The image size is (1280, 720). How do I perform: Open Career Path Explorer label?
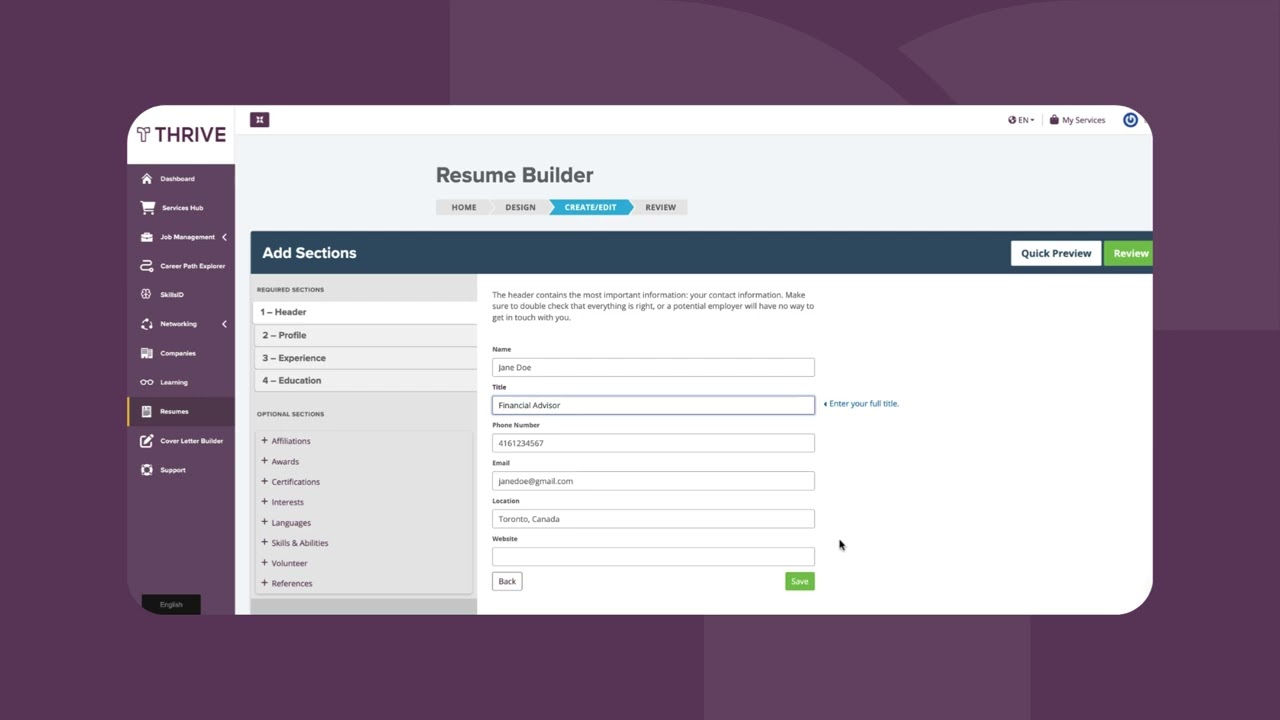[x=192, y=266]
